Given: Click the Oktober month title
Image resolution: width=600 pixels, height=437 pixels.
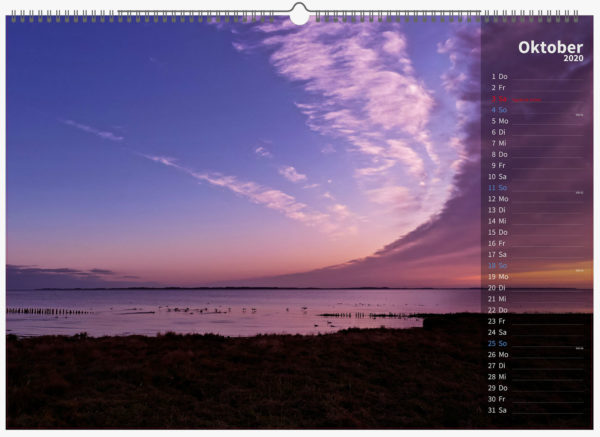Looking at the screenshot, I should point(550,47).
